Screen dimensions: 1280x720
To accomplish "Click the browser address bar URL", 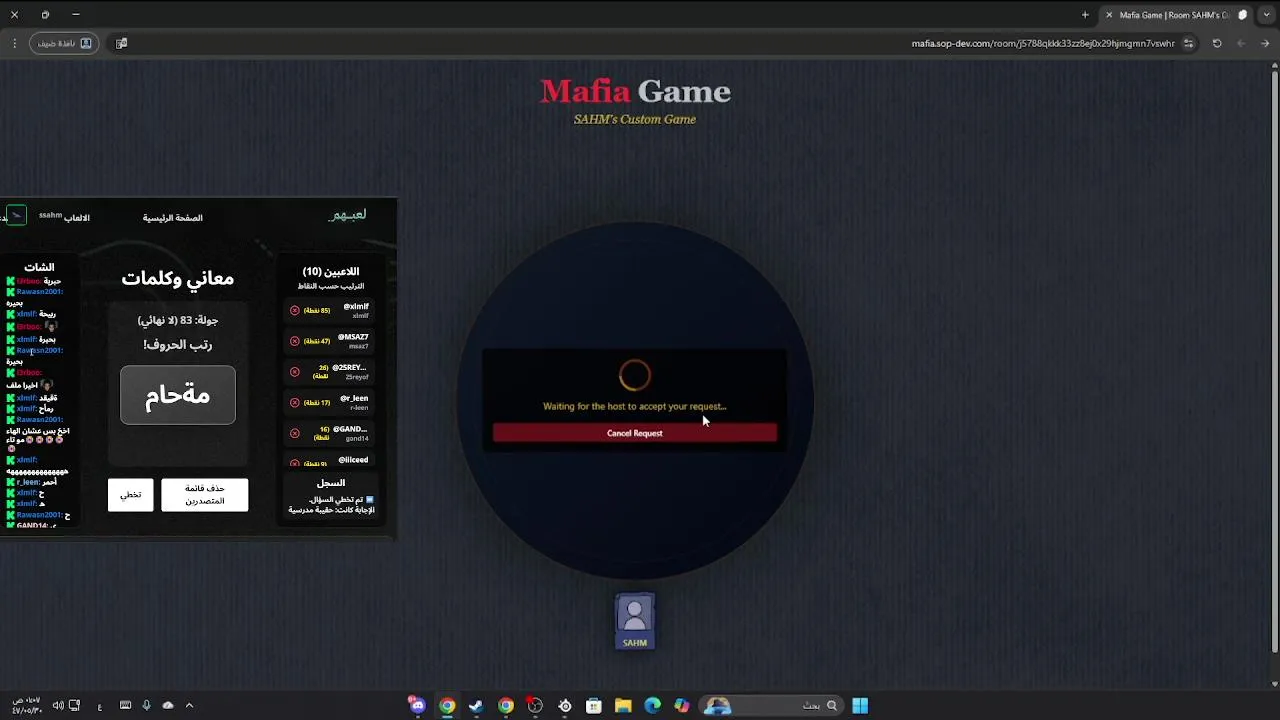I will (1043, 44).
